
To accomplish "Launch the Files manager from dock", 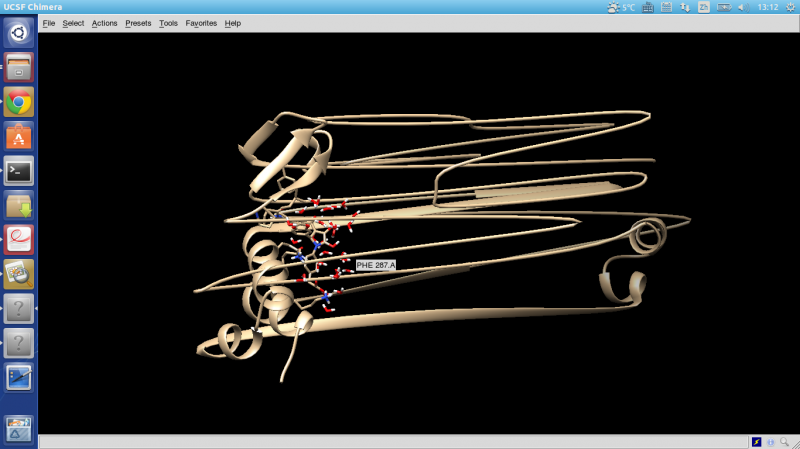I will click(19, 67).
